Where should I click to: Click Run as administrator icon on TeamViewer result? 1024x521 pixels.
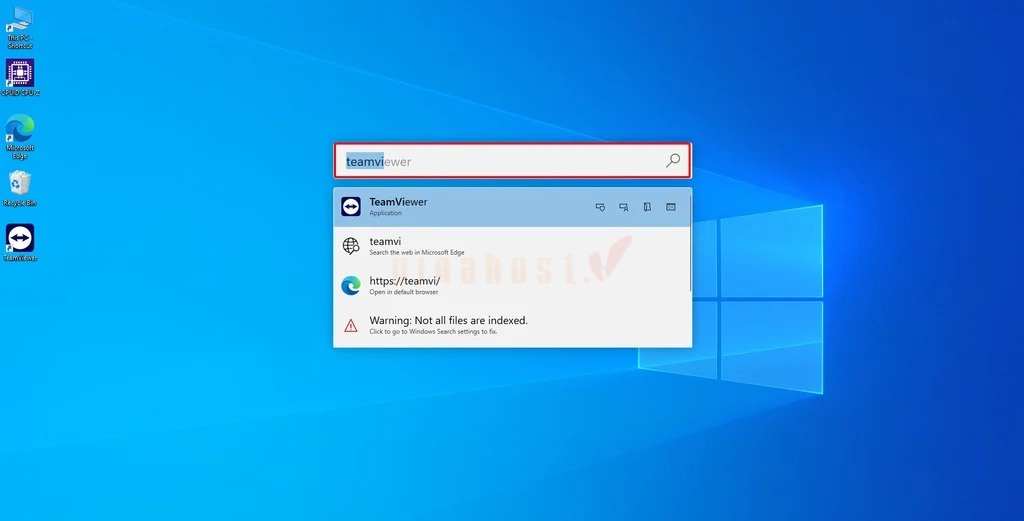click(600, 207)
